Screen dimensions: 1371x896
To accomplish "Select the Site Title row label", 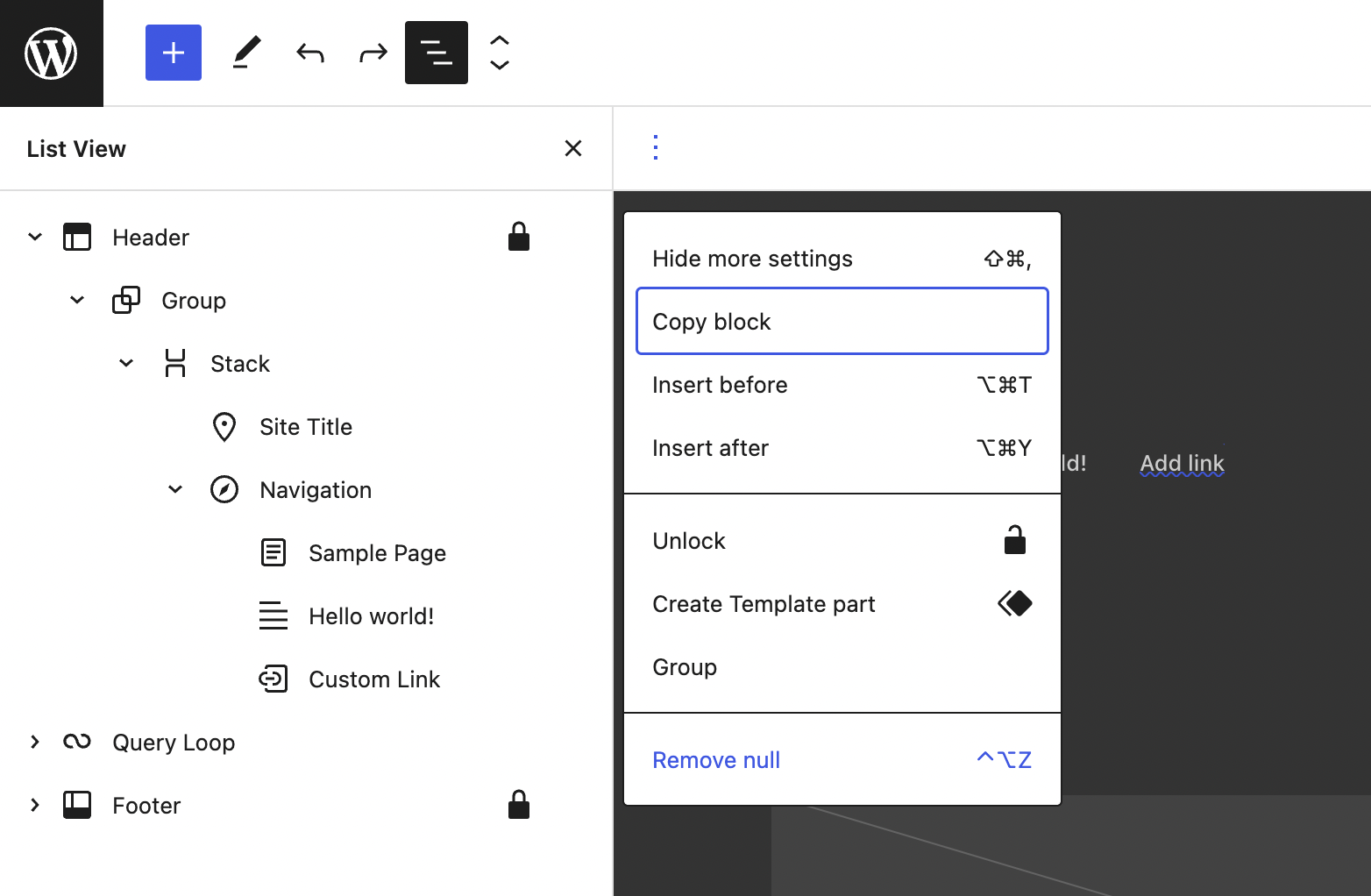I will click(x=306, y=427).
